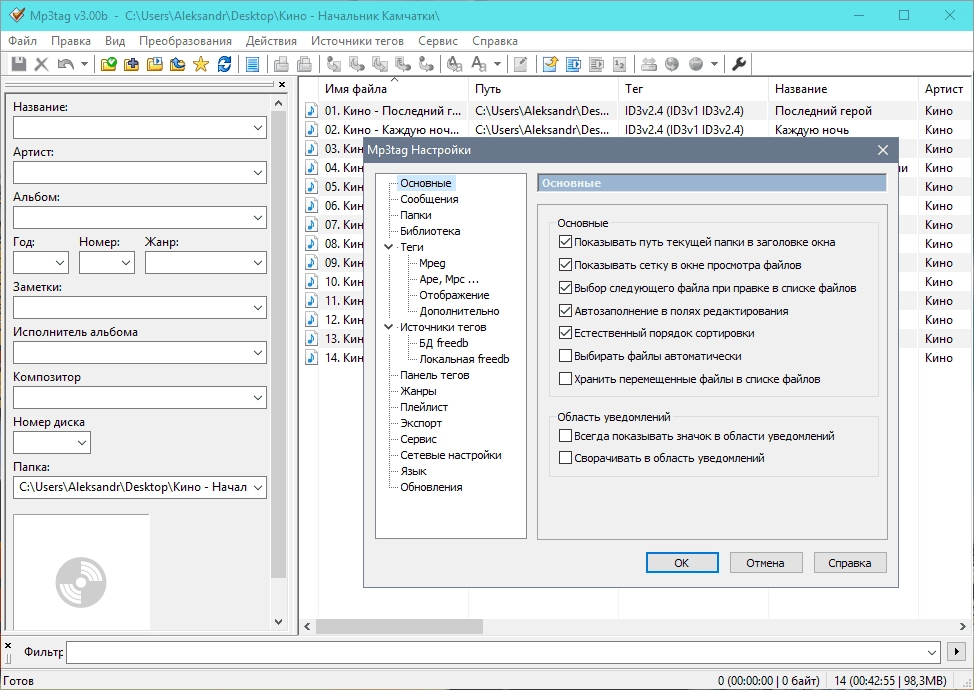Click the open folder icon right of the plus folder
Image resolution: width=974 pixels, height=690 pixels.
tap(155, 64)
